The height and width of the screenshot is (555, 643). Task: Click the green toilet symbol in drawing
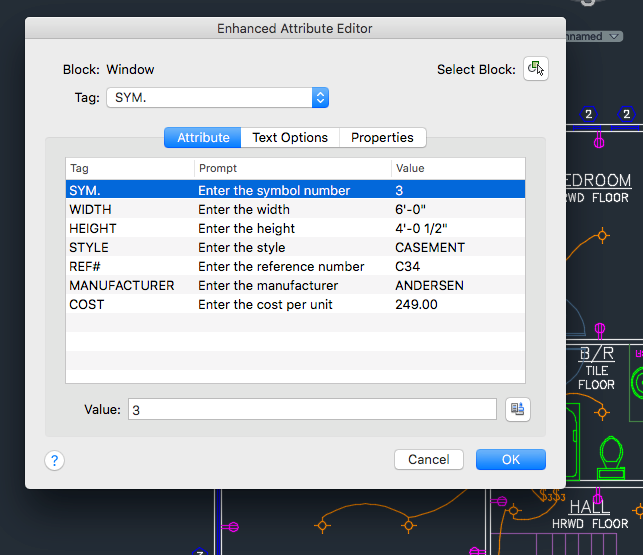click(x=611, y=457)
